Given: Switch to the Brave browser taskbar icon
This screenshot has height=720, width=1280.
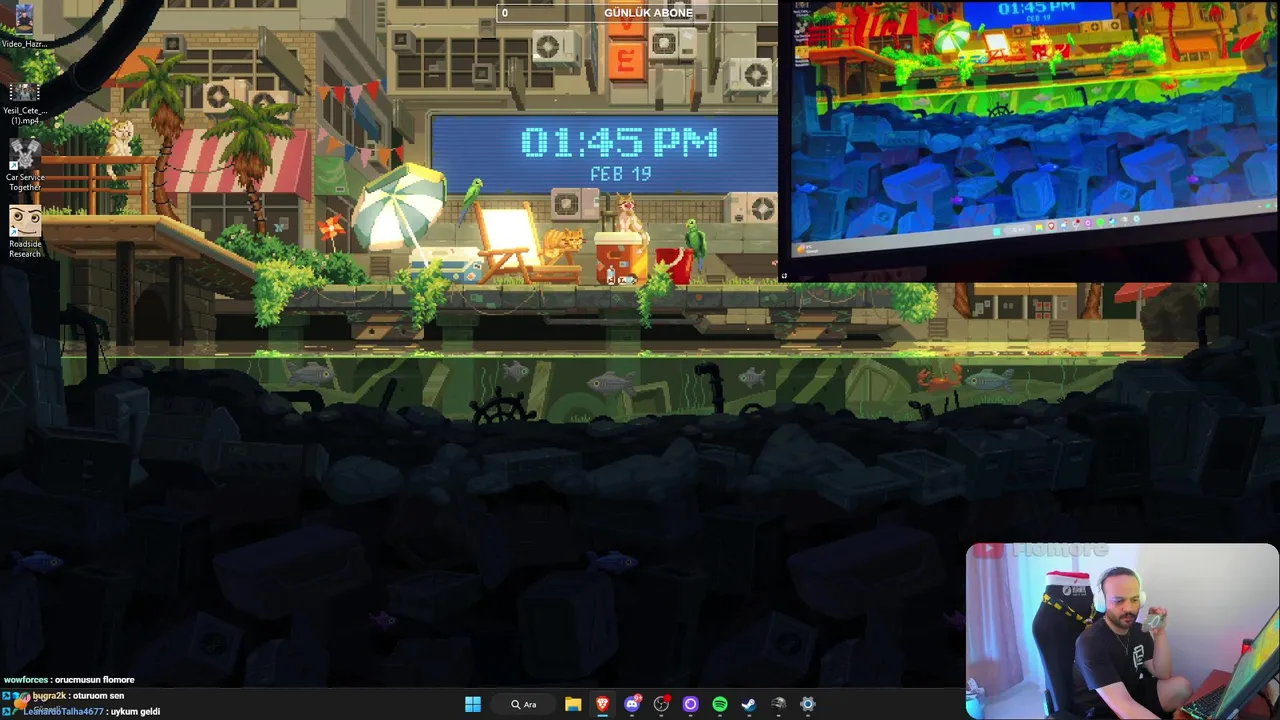Looking at the screenshot, I should (602, 704).
